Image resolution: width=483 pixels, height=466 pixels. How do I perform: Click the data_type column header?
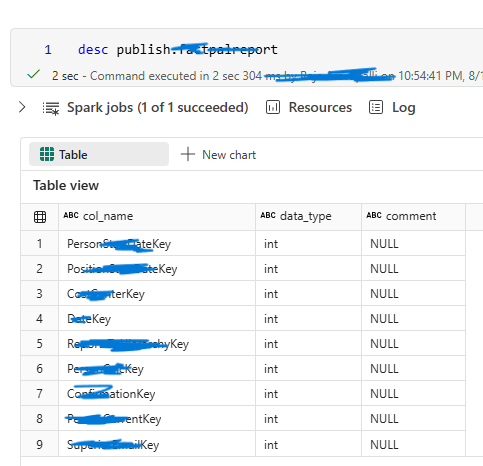coord(308,216)
